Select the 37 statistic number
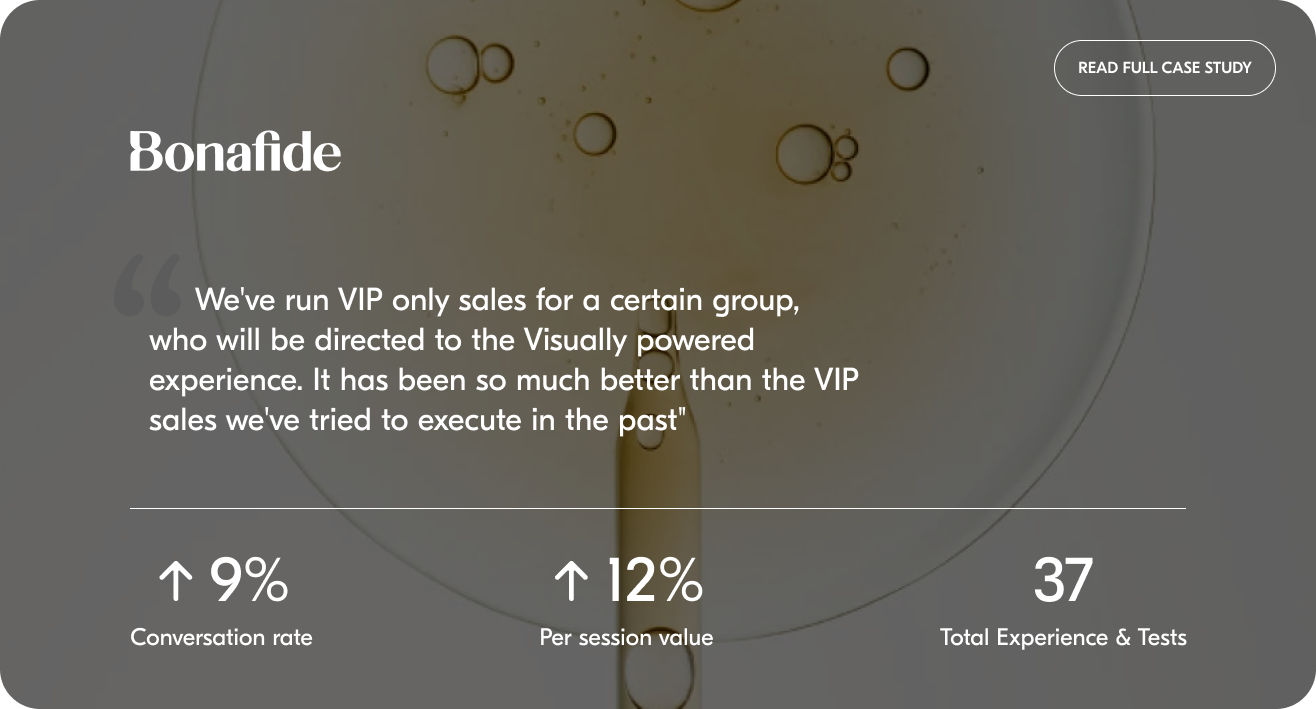The image size is (1316, 709). pos(1062,581)
